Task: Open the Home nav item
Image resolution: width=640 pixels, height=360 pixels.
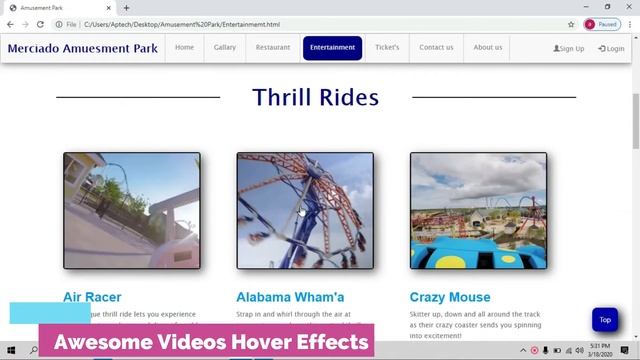Action: coord(184,47)
